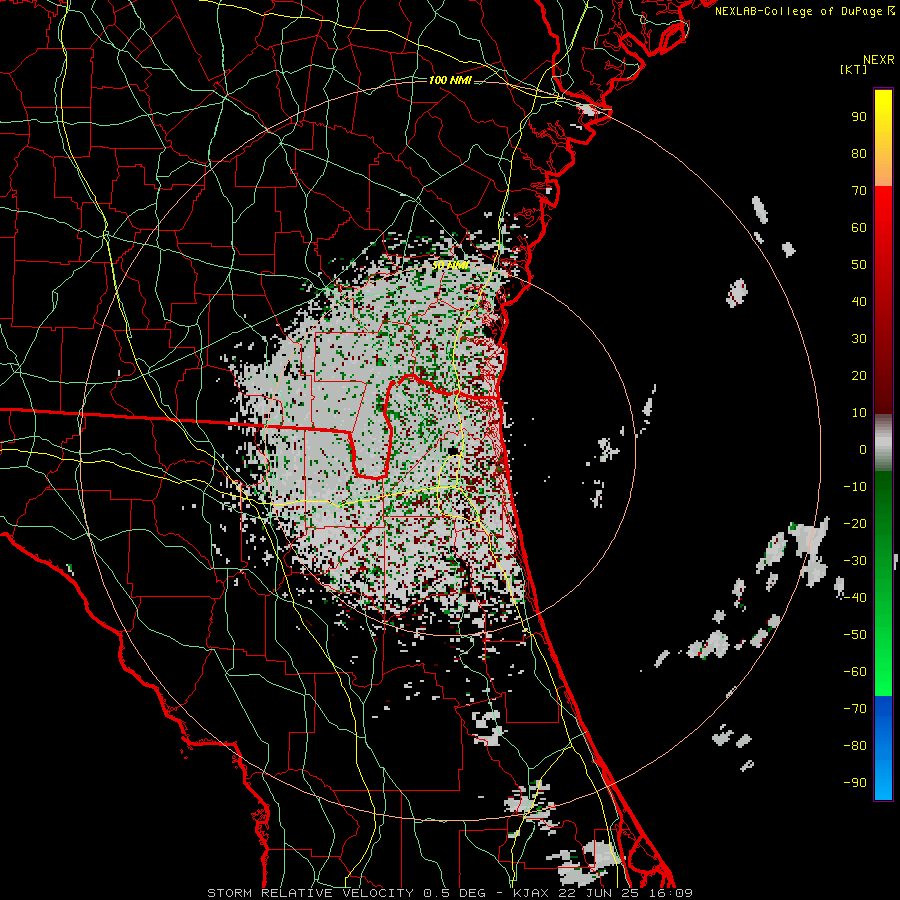The height and width of the screenshot is (900, 900).
Task: Click the 80 value on velocity scale
Action: tap(859, 154)
